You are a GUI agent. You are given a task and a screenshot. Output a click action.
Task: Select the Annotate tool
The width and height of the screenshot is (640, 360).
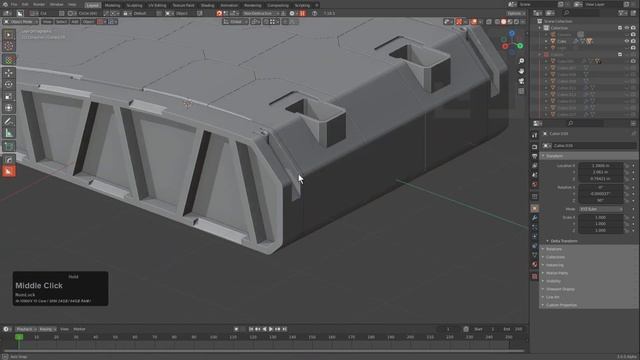click(x=9, y=121)
